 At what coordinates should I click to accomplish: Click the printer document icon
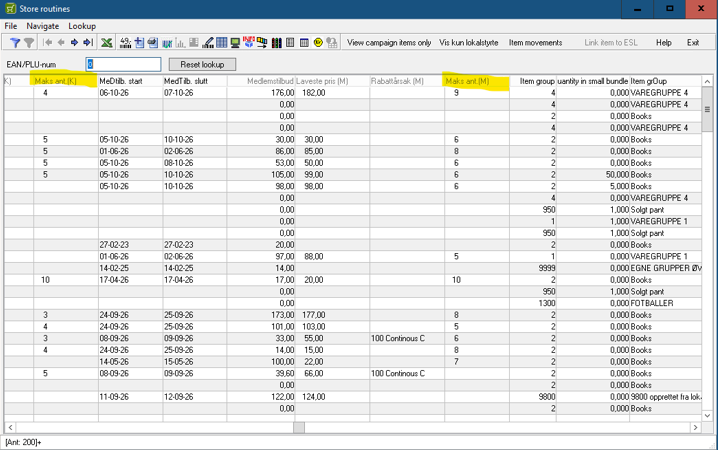coord(153,43)
